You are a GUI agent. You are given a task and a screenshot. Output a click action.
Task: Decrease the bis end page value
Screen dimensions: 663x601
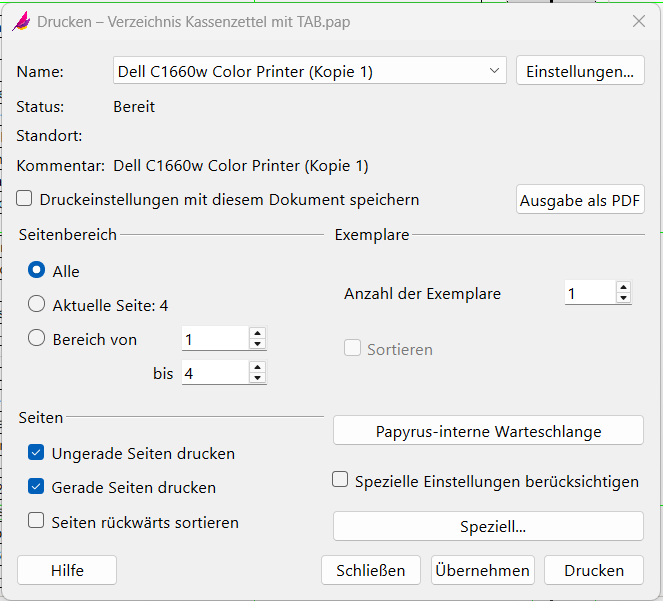pyautogui.click(x=257, y=378)
